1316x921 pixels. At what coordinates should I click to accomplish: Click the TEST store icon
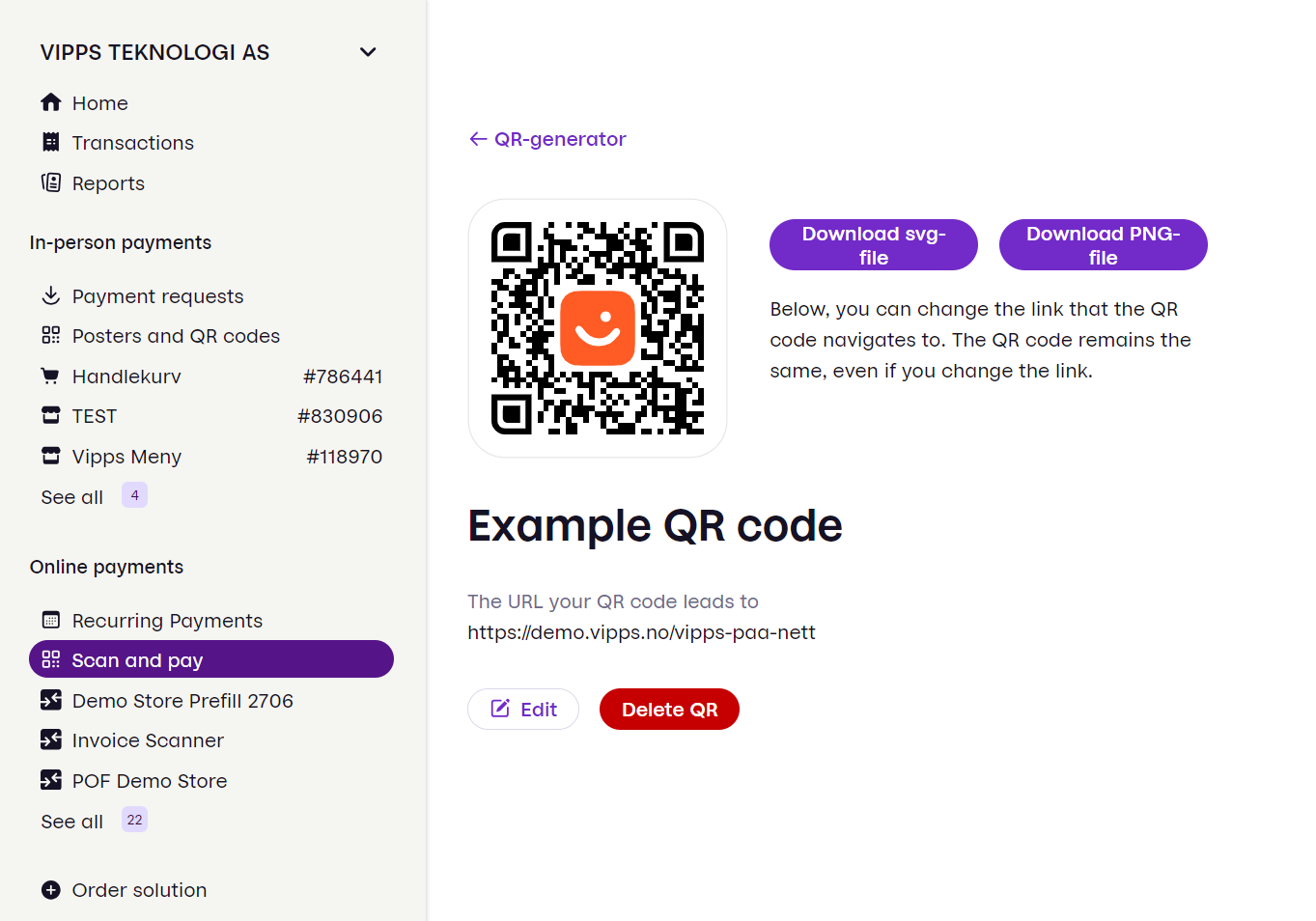tap(51, 415)
